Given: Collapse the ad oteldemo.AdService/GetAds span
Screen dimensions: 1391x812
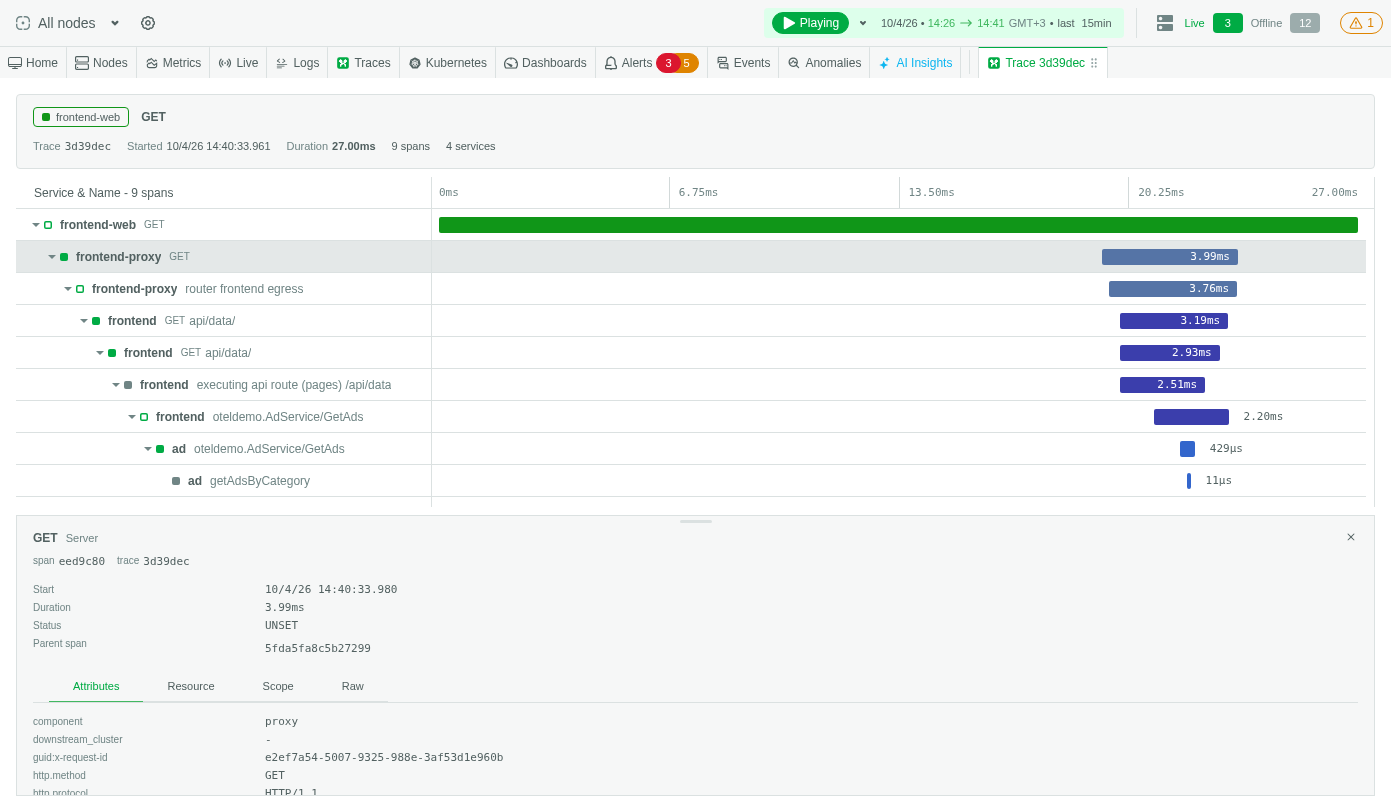Looking at the screenshot, I should (148, 449).
